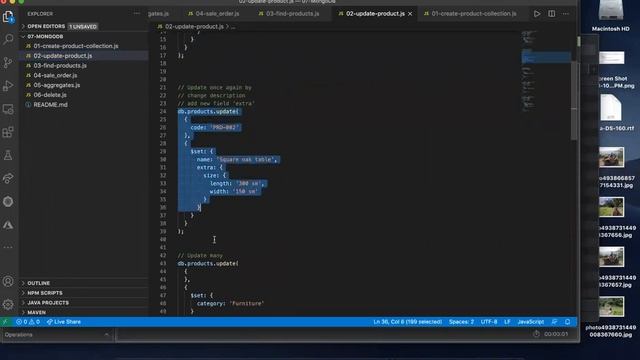
Task: Open the Source Control view
Action: [x=8, y=62]
